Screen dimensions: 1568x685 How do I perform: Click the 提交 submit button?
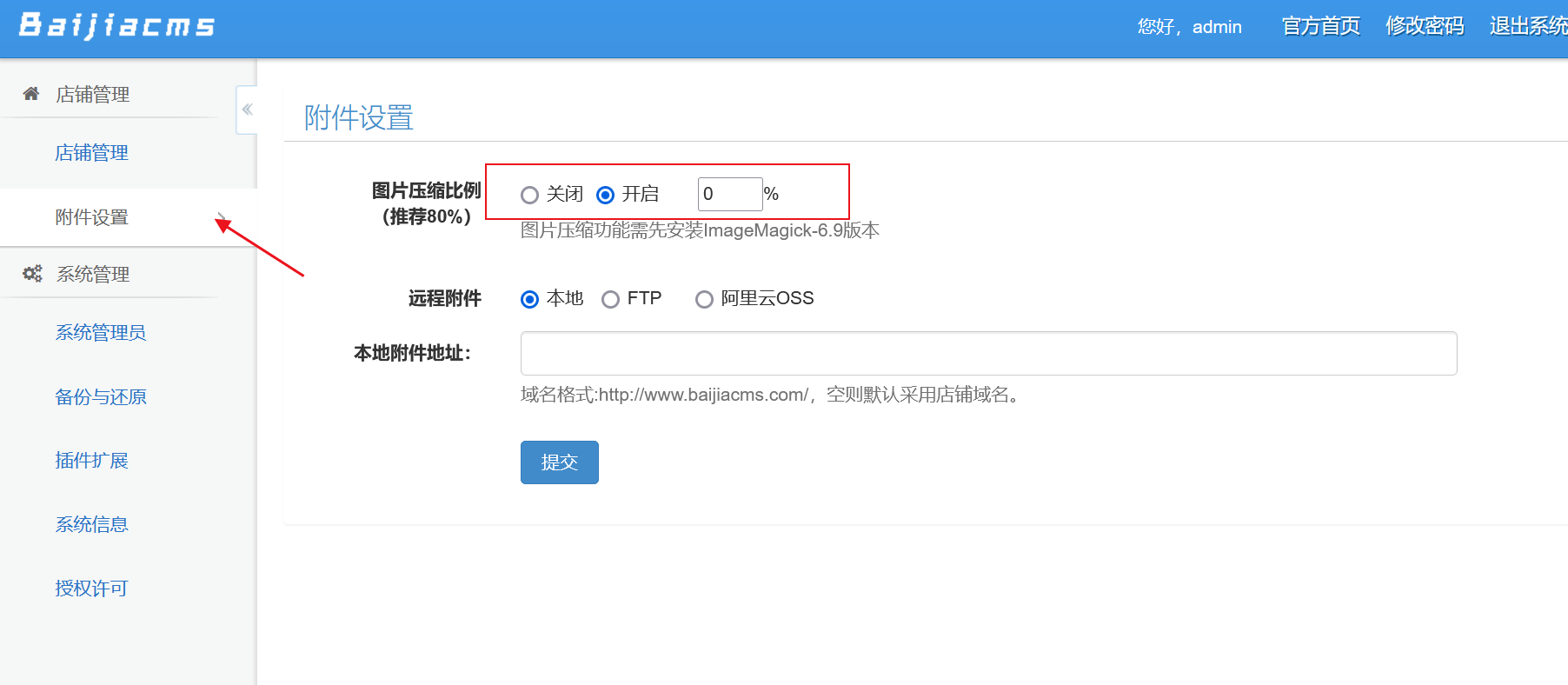tap(560, 462)
